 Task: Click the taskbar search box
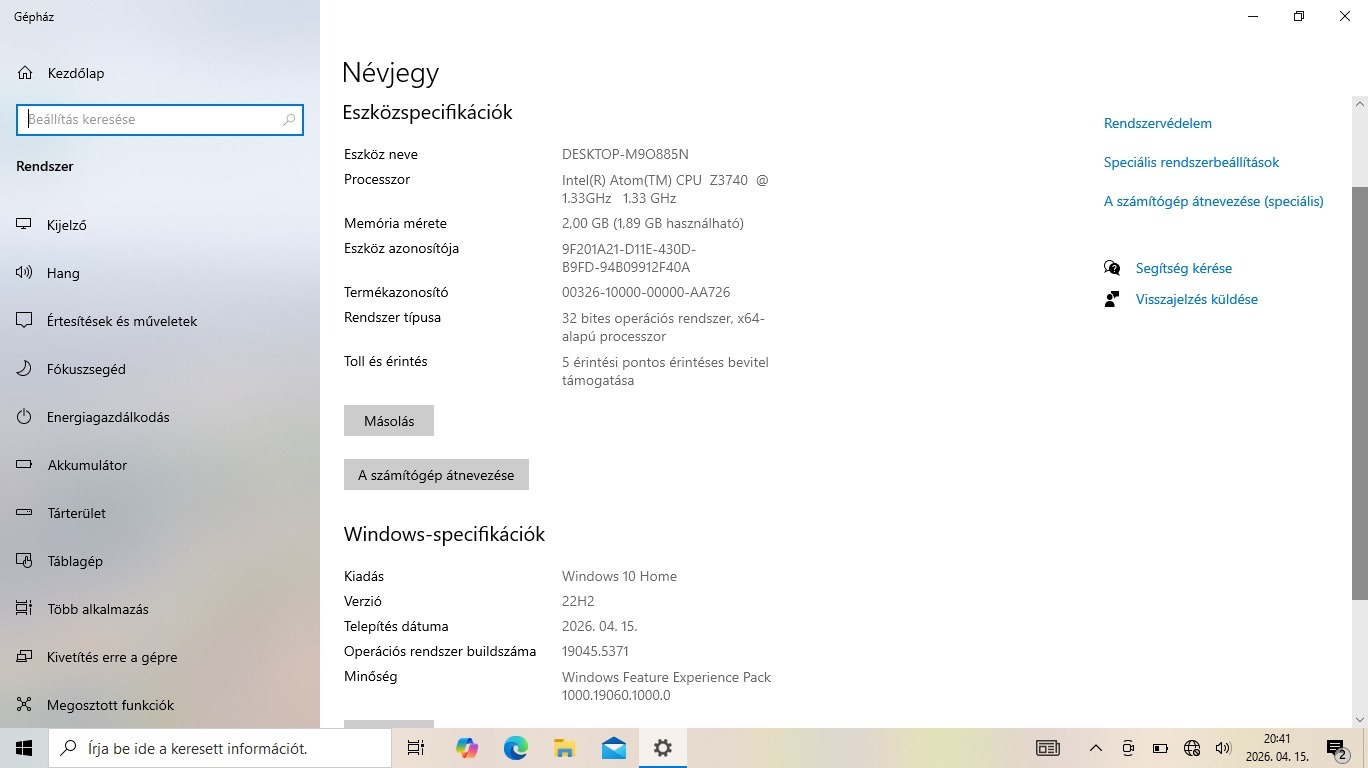pos(220,748)
